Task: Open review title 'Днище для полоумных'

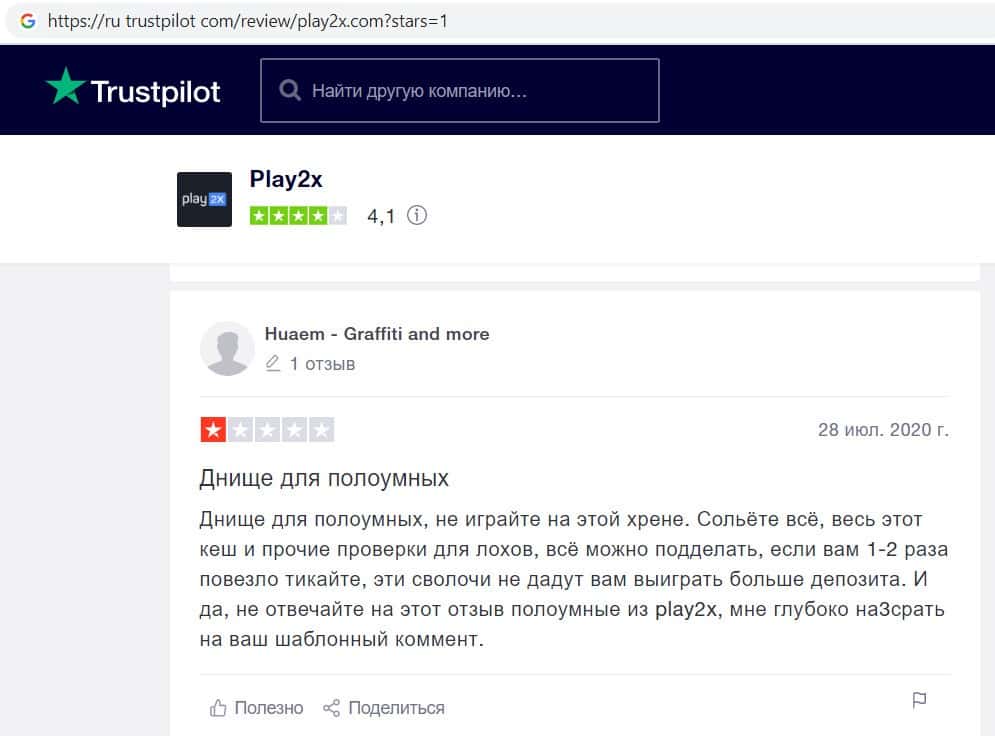Action: click(x=324, y=478)
